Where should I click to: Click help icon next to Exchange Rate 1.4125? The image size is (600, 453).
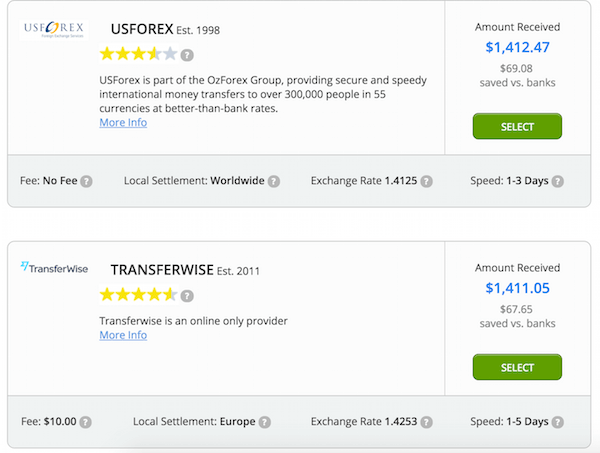[x=426, y=181]
